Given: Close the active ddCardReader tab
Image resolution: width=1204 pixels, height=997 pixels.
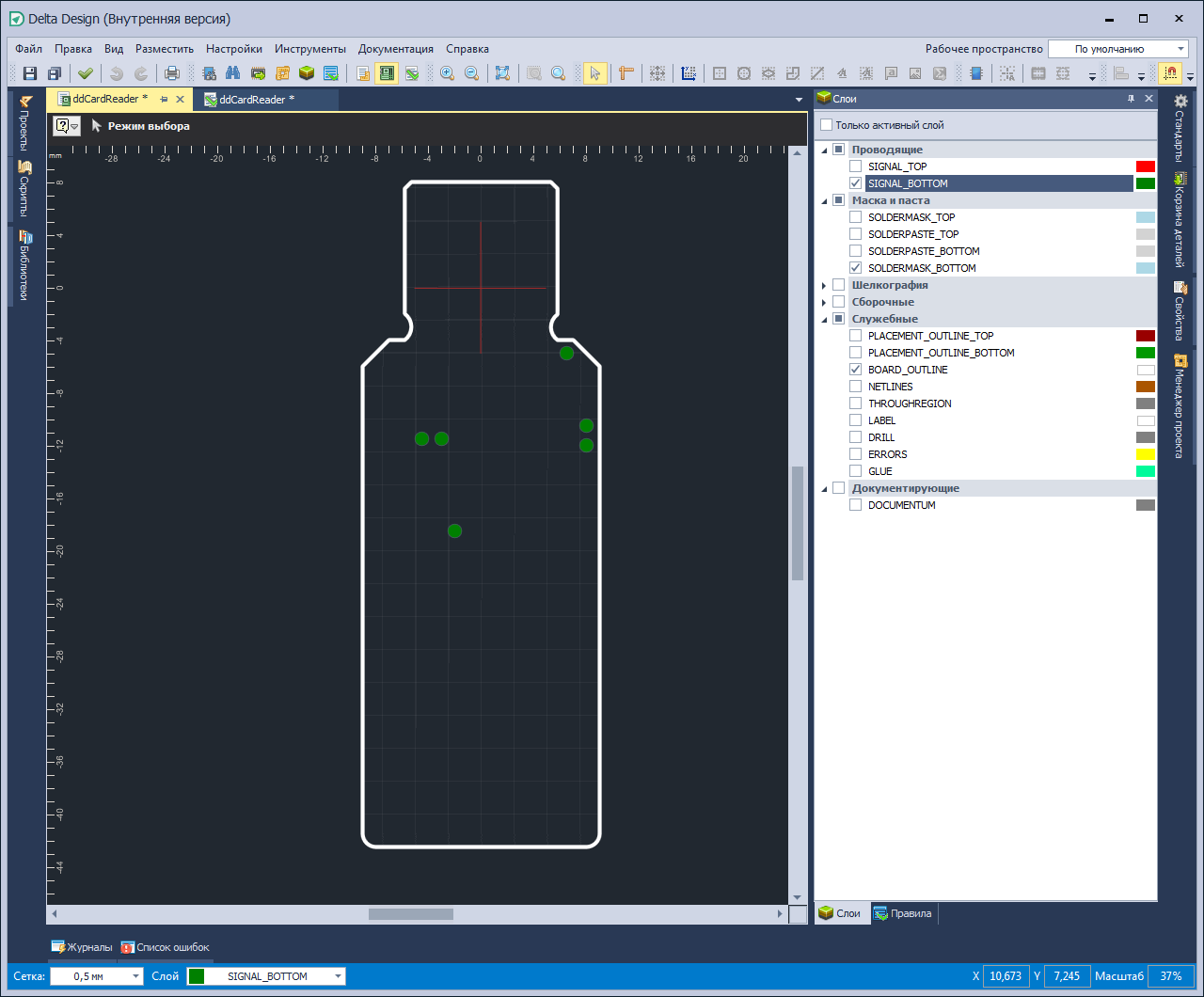Looking at the screenshot, I should [x=181, y=99].
